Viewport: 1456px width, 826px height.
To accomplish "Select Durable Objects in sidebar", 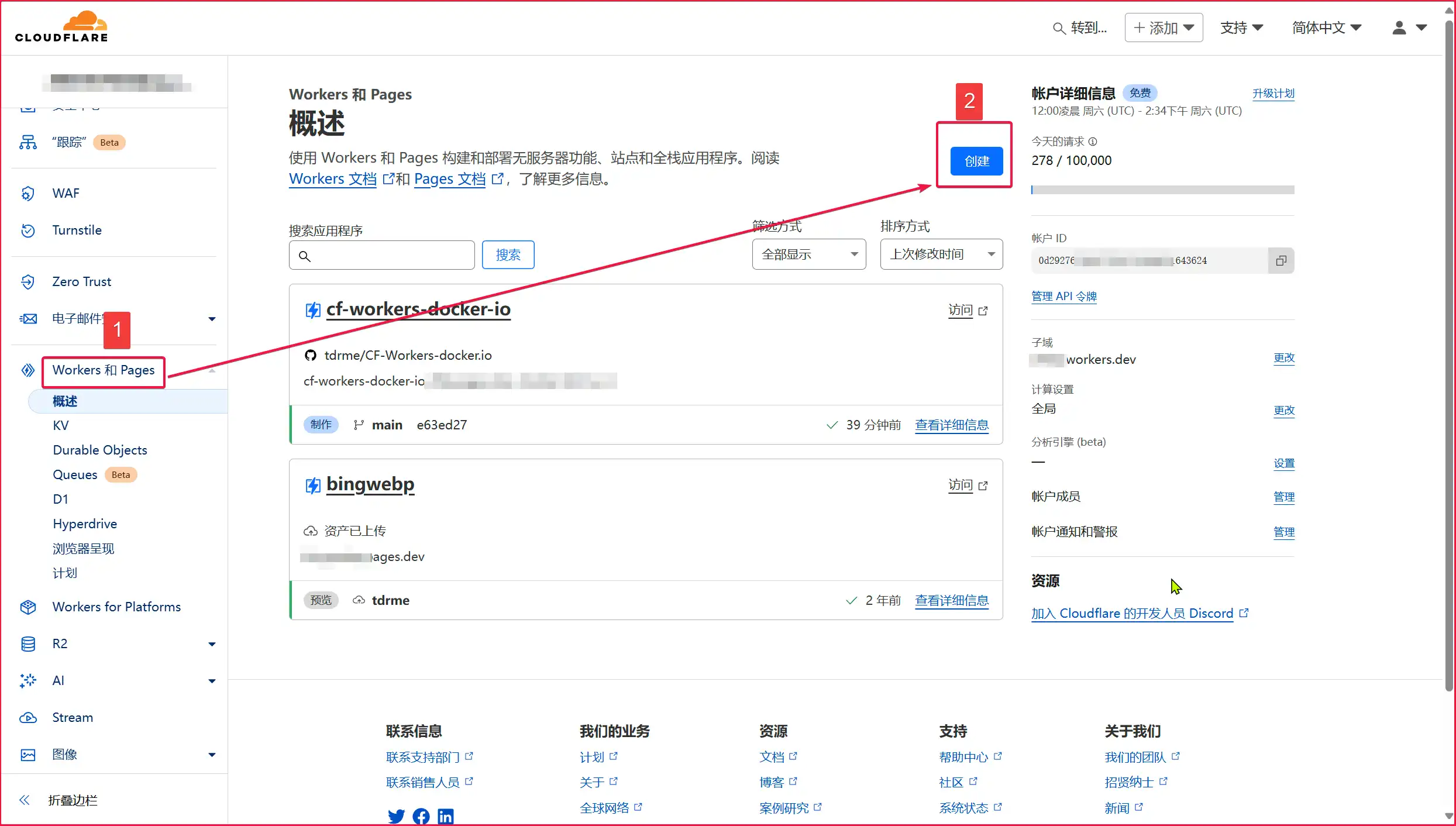I will click(x=100, y=450).
